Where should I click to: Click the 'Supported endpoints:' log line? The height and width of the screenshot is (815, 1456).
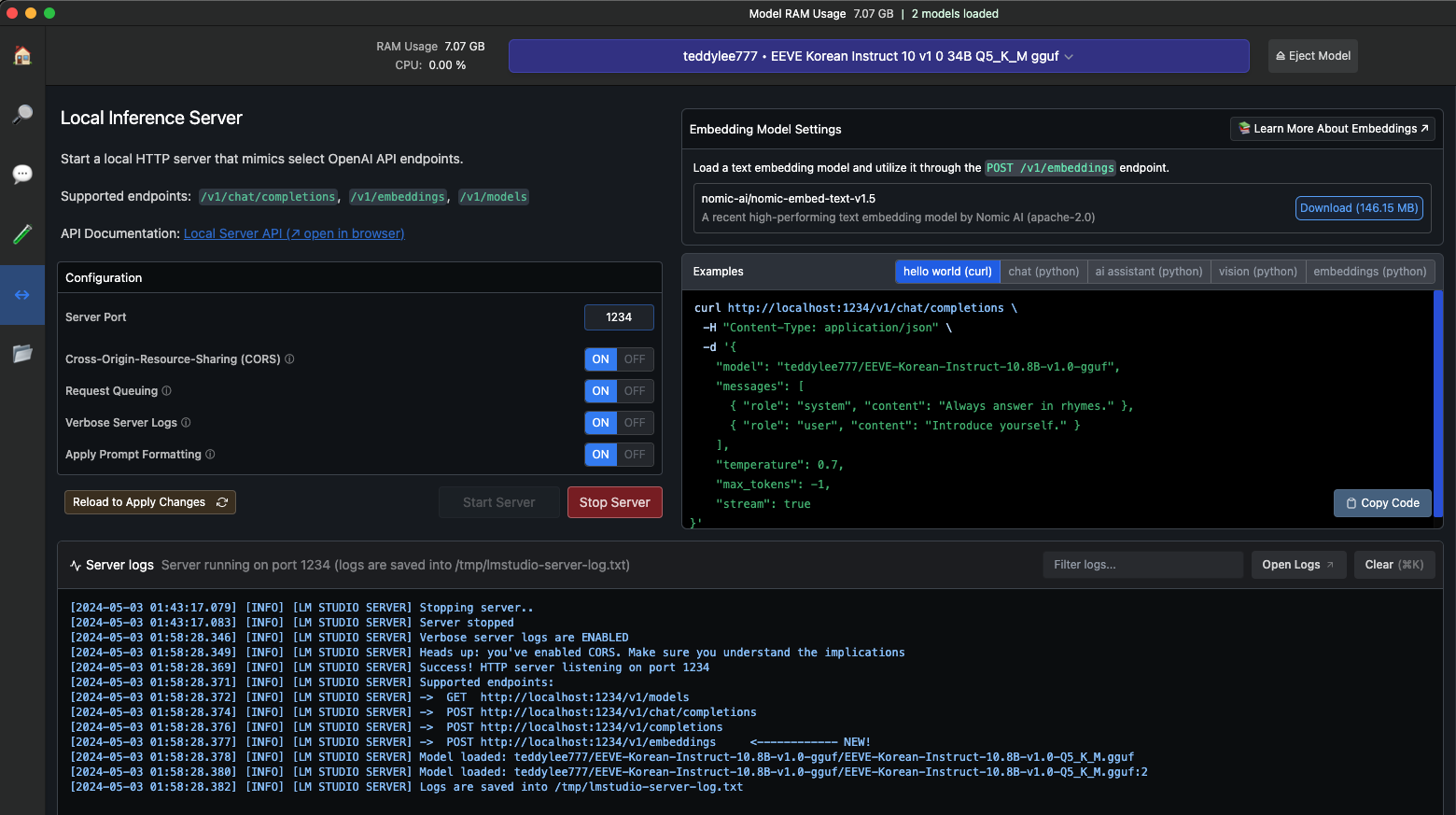click(312, 682)
